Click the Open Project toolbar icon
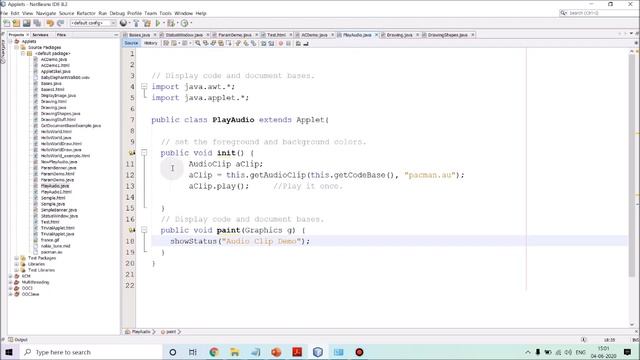640x360 pixels. [27, 23]
